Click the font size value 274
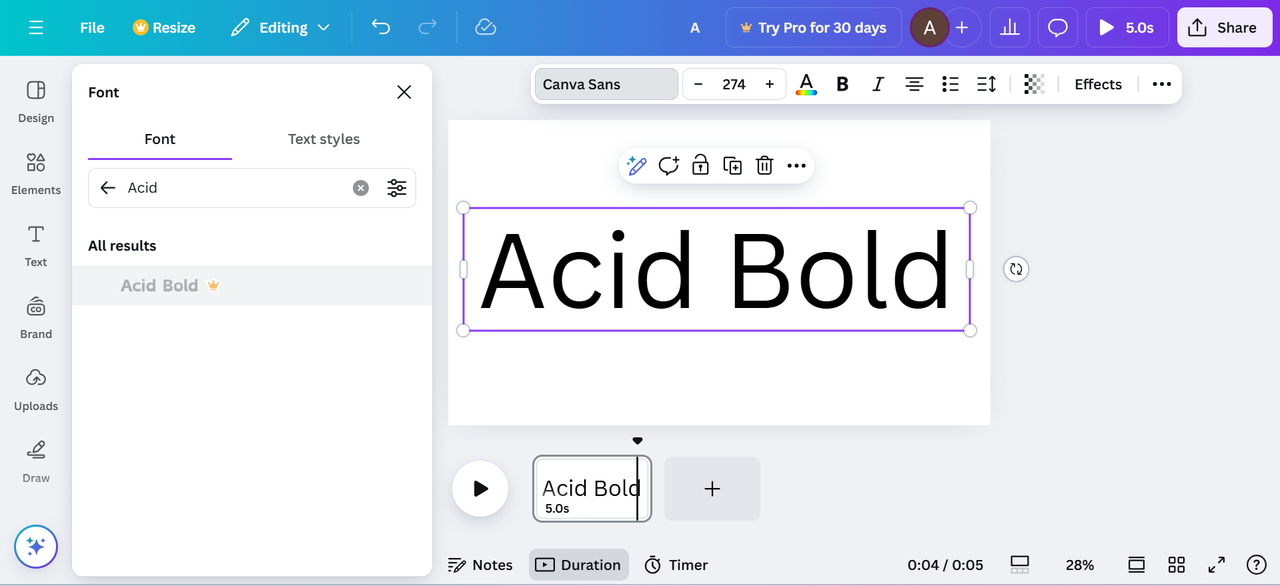 [734, 84]
